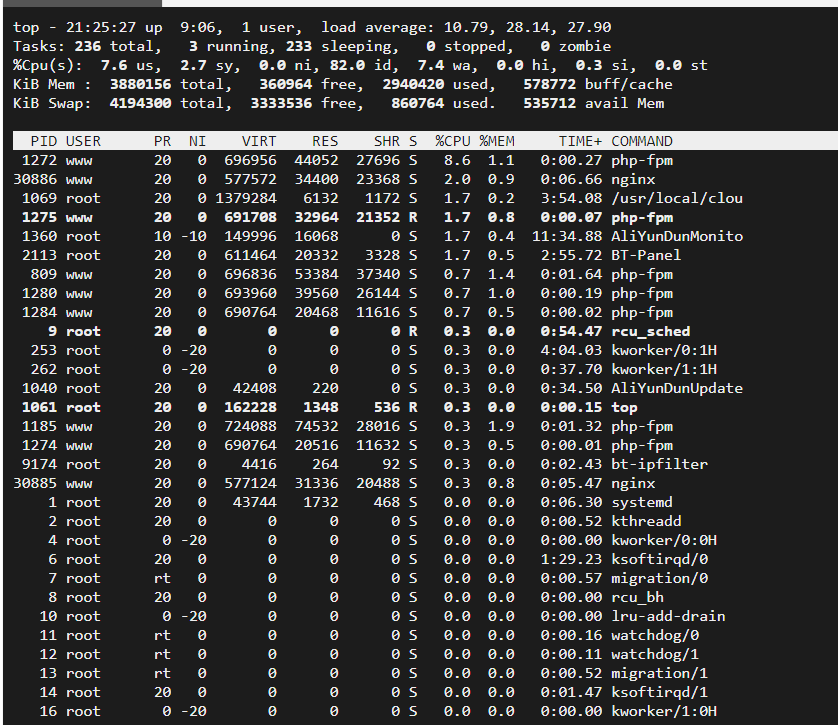Click the VIRT column header
The image size is (838, 725).
point(259,141)
